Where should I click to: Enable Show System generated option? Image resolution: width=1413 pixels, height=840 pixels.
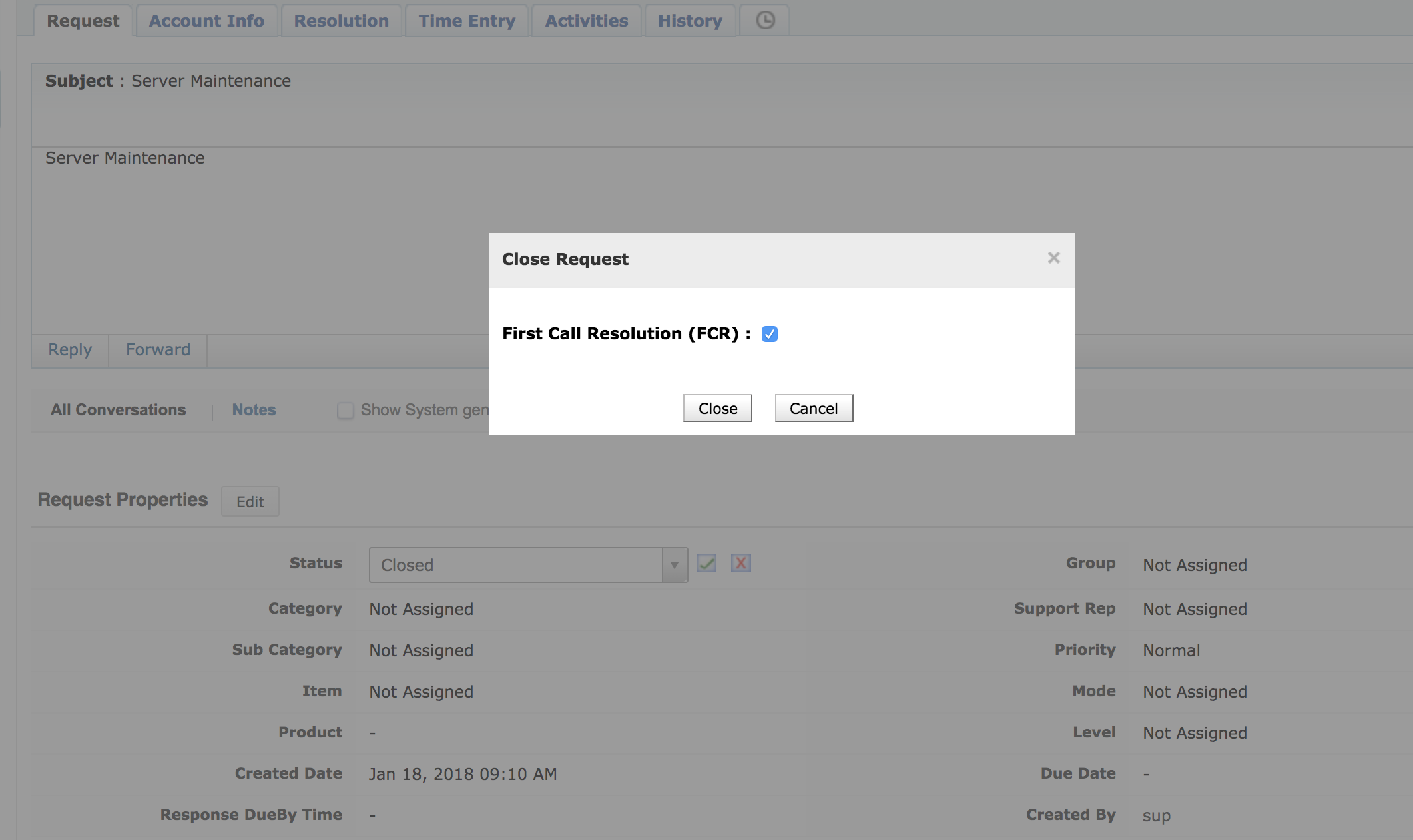pyautogui.click(x=346, y=410)
